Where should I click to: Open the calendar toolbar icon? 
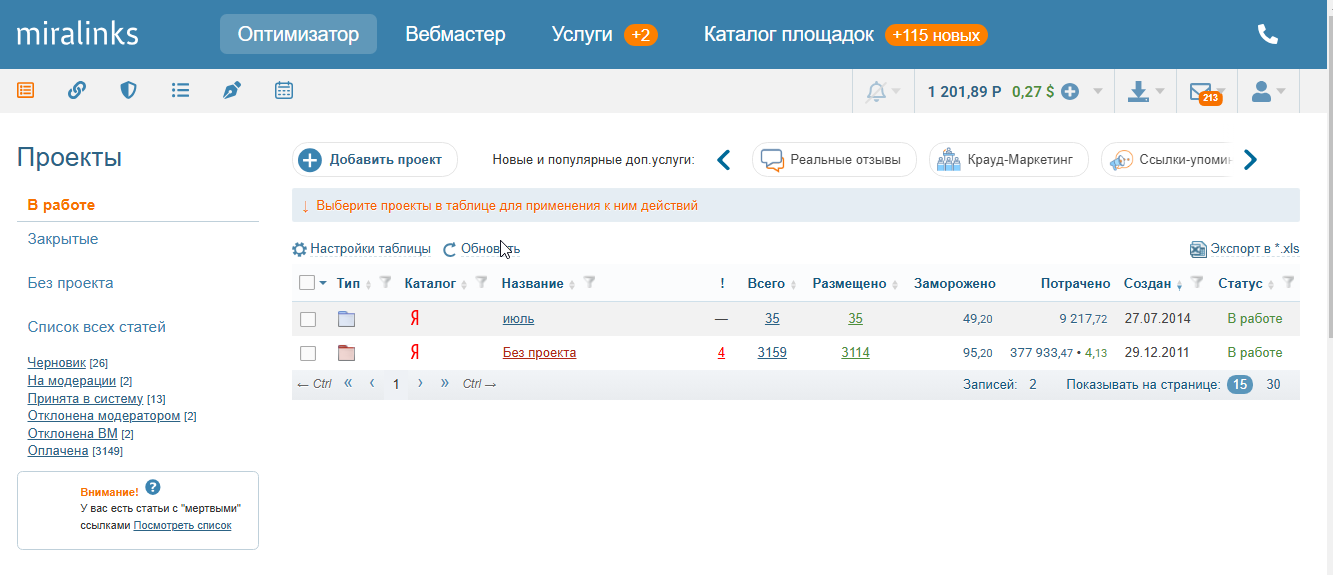[x=284, y=90]
